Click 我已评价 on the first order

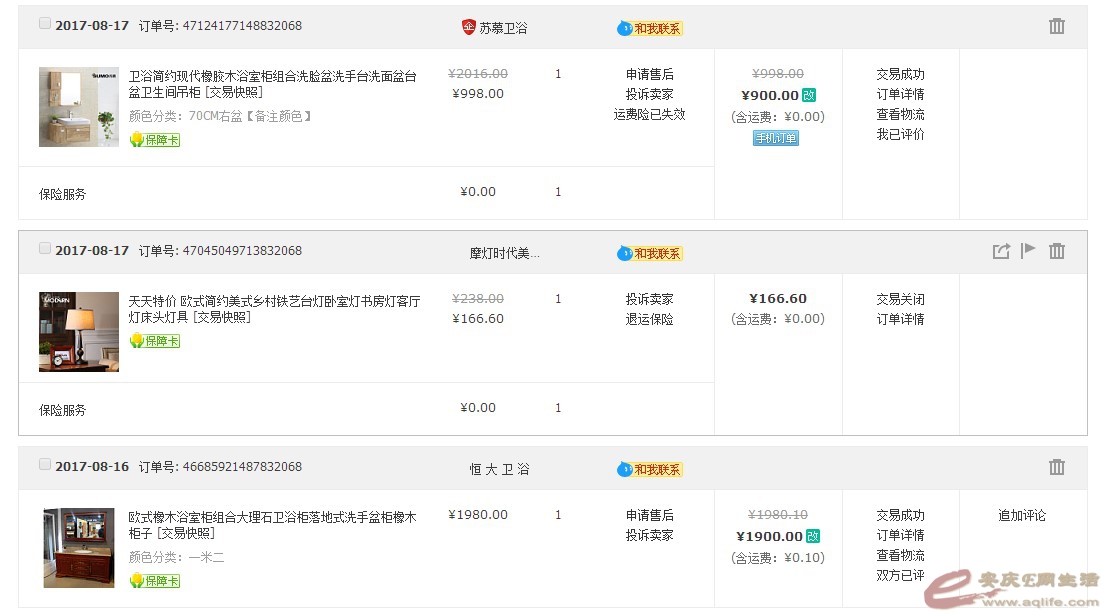pos(900,134)
